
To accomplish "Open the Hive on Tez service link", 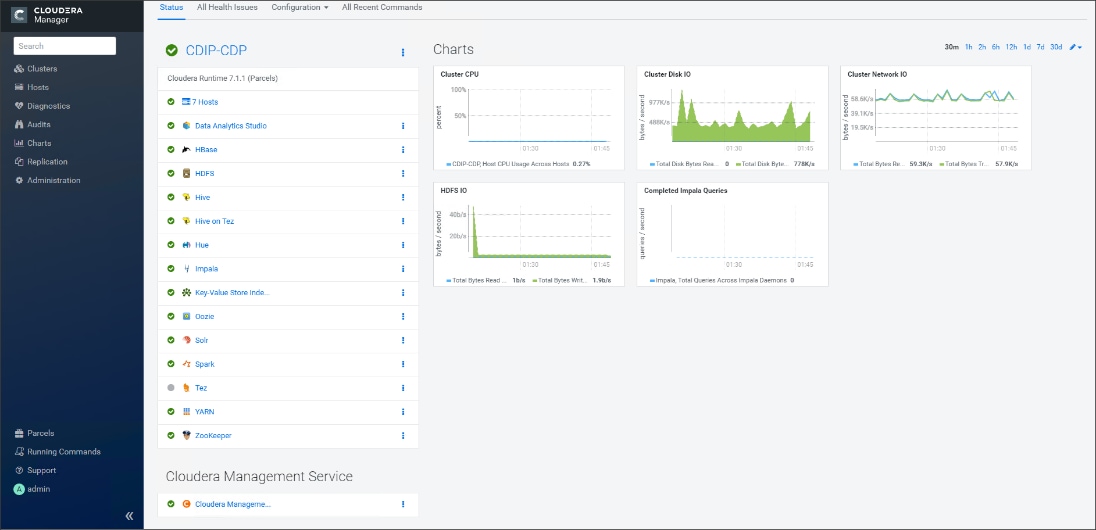I will [215, 221].
